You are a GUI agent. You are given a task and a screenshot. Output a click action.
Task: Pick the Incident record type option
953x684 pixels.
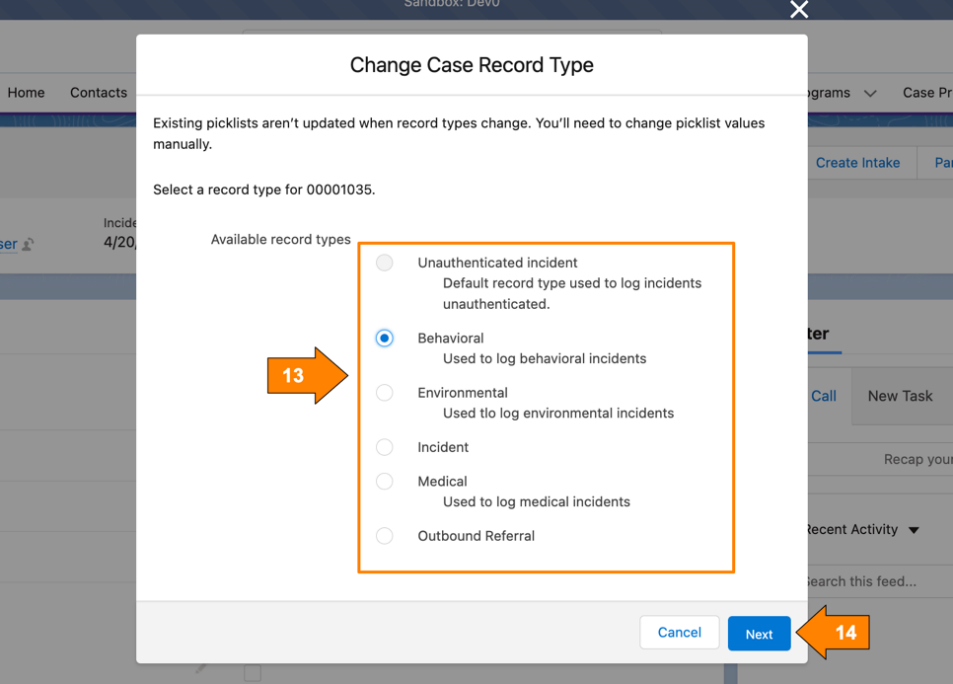pyautogui.click(x=384, y=447)
